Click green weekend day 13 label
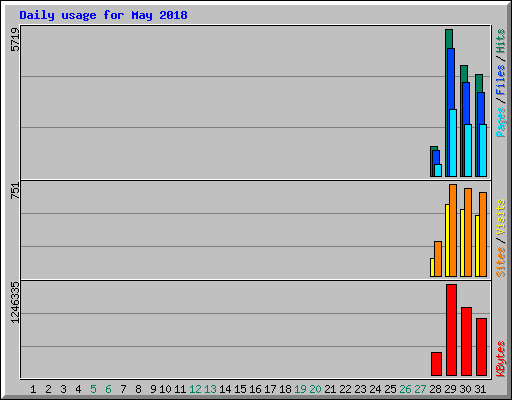Image resolution: width=512 pixels, height=400 pixels. tap(210, 389)
